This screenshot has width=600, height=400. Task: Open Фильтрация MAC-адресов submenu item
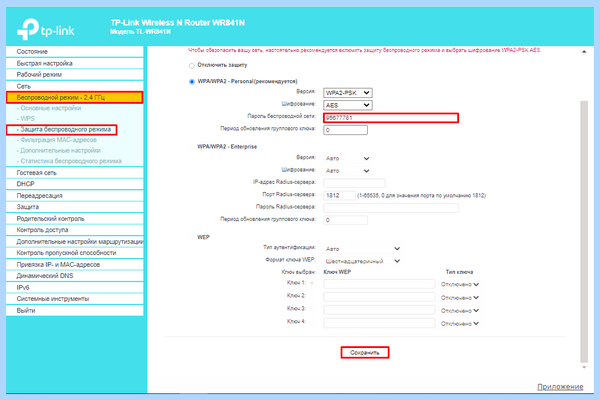coord(57,140)
